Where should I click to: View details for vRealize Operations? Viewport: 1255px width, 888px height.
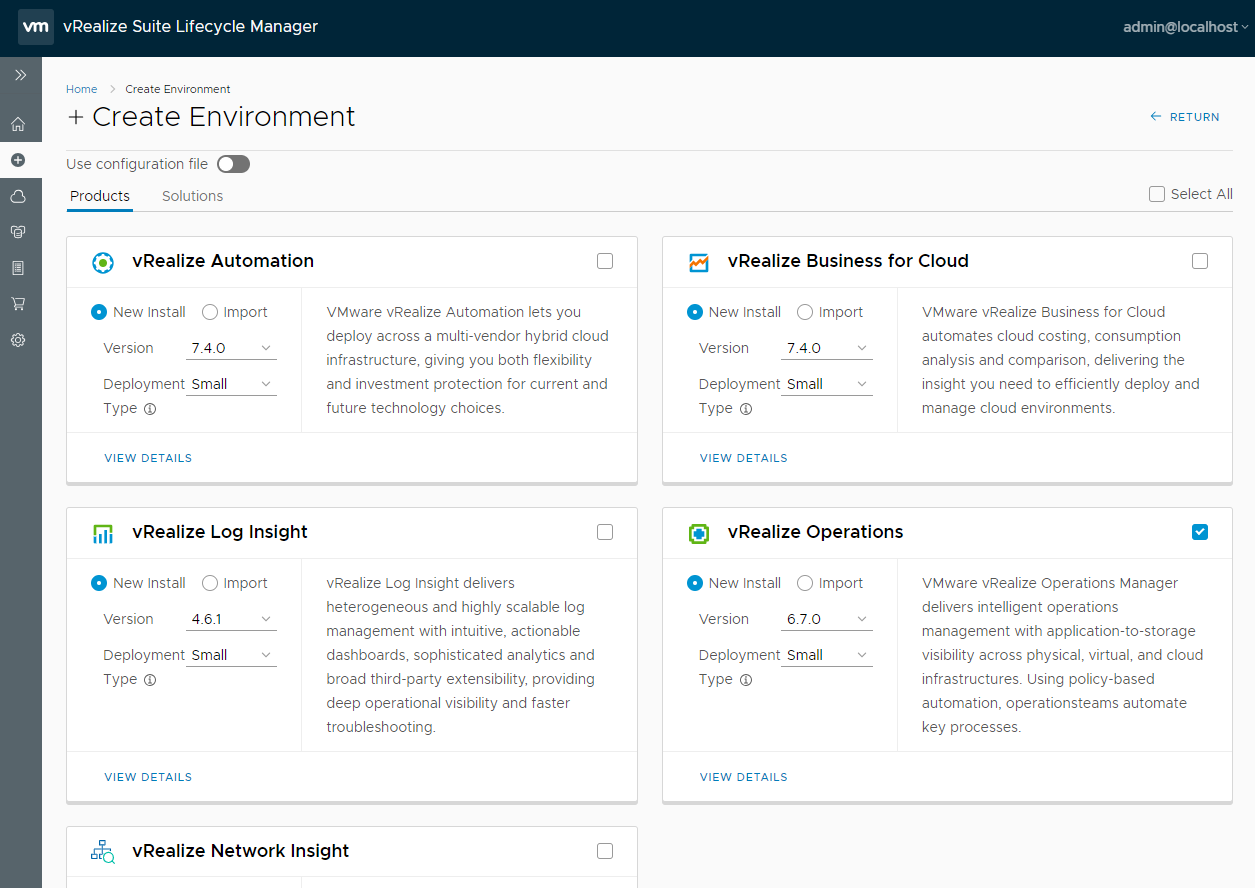tap(744, 777)
